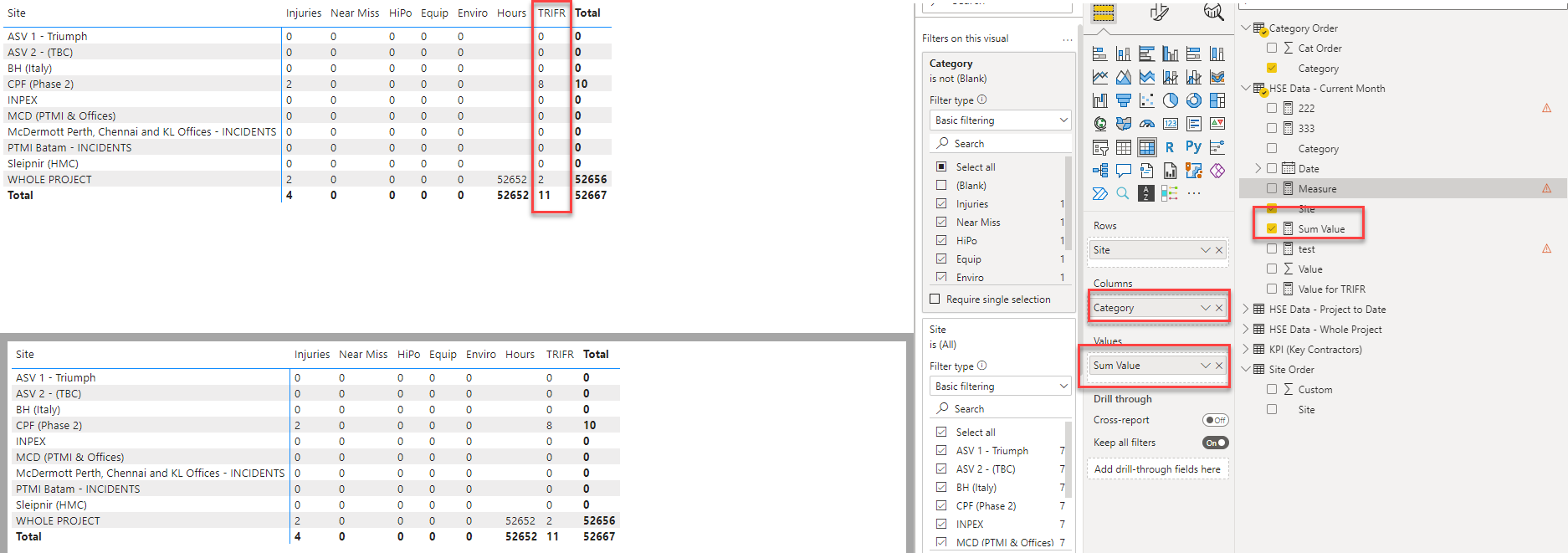The image size is (1568, 553).
Task: Select the globe map visual
Action: [x=1100, y=124]
